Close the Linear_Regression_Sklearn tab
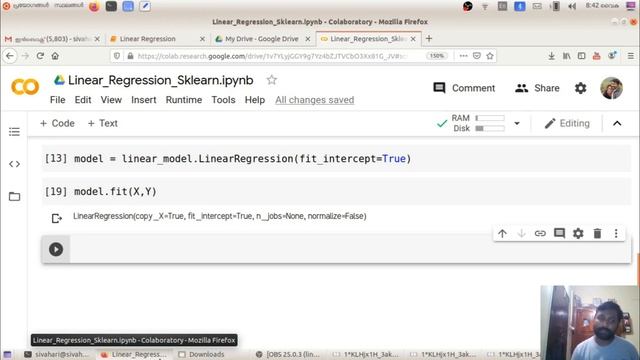Image resolution: width=640 pixels, height=360 pixels. [x=413, y=39]
